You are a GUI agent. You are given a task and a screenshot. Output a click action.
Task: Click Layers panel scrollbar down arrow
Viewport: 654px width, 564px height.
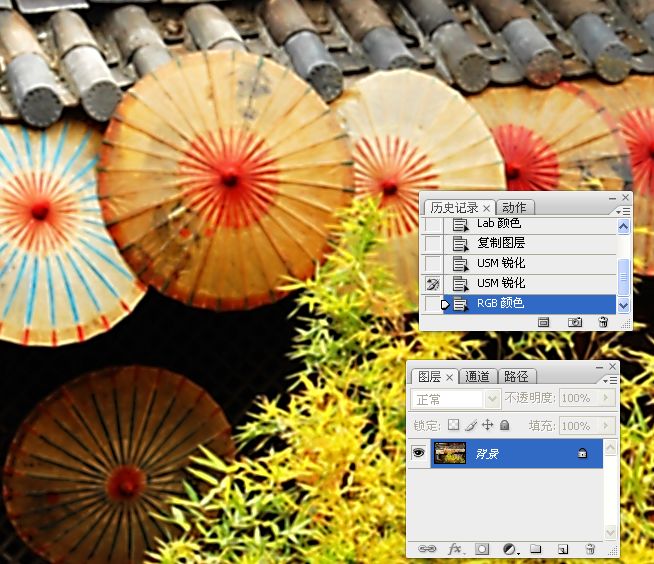610,532
